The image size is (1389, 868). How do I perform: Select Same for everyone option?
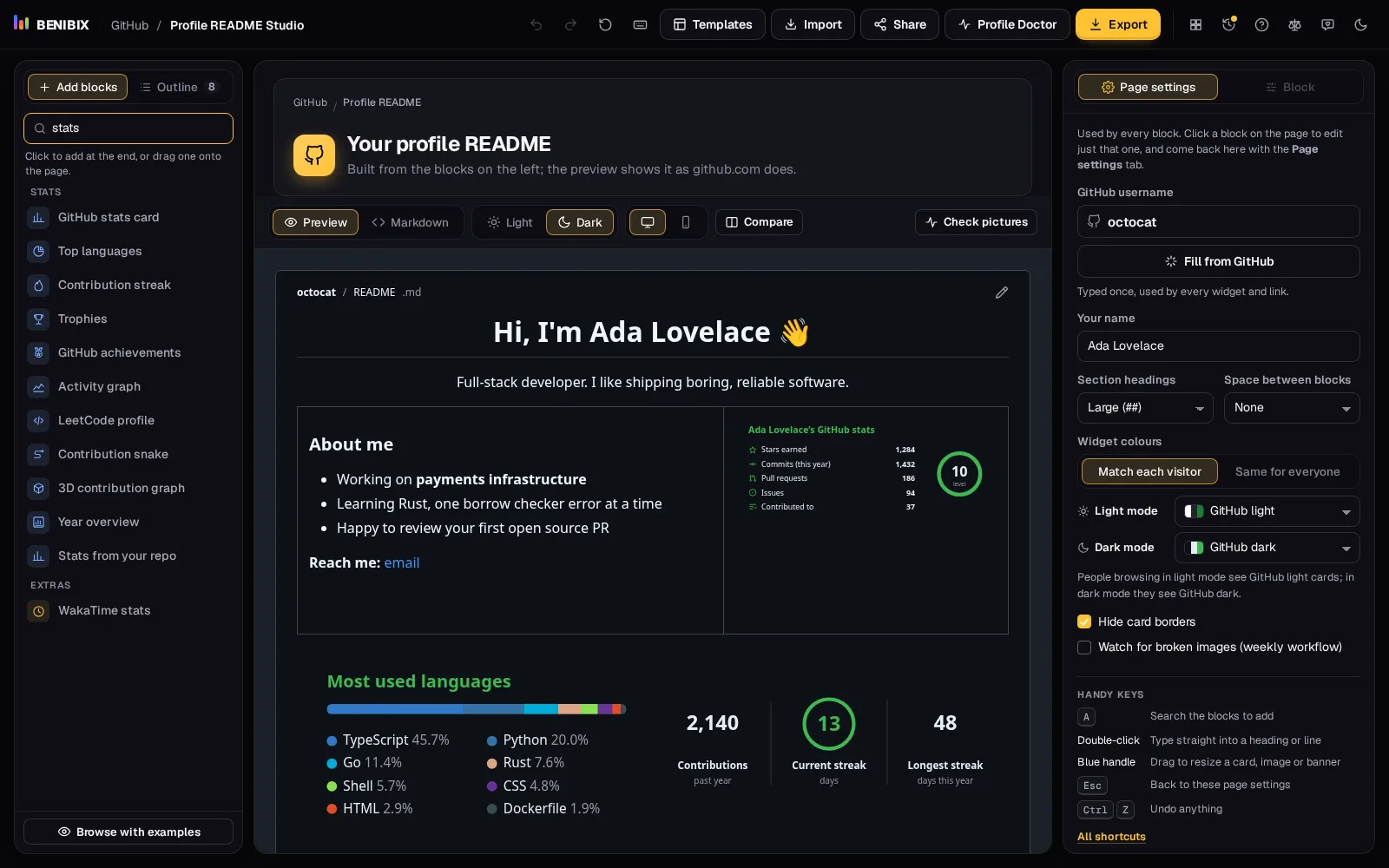click(x=1287, y=471)
